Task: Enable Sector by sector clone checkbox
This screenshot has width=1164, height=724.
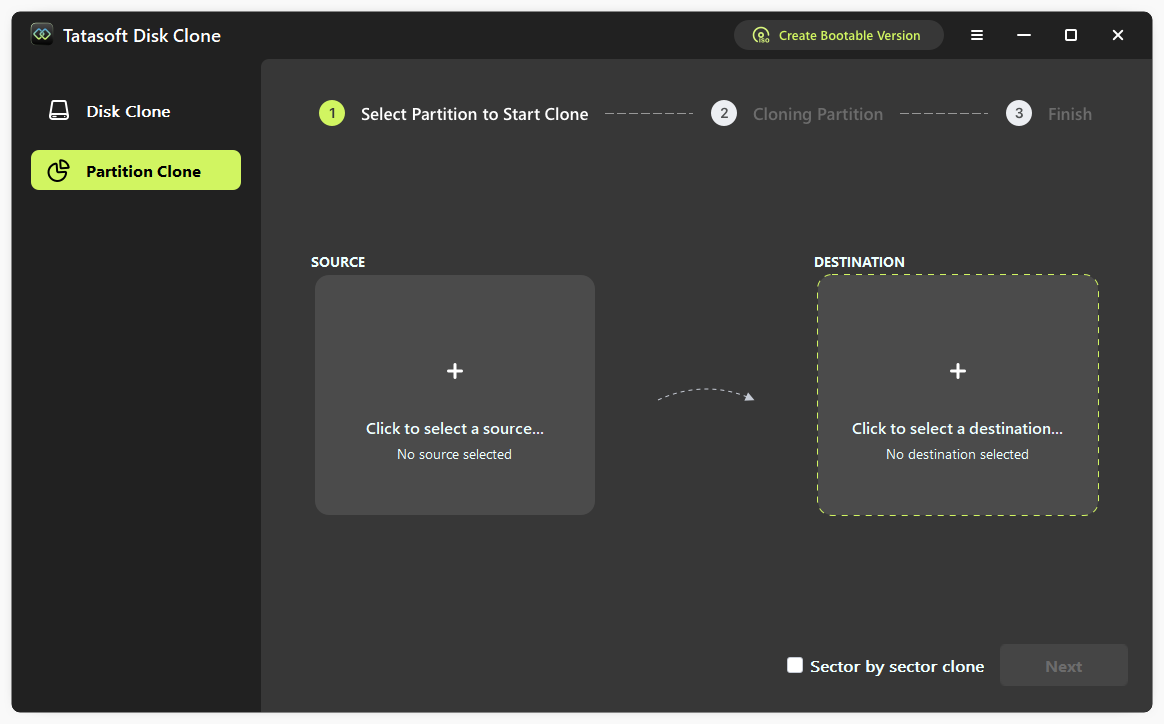Action: [795, 665]
